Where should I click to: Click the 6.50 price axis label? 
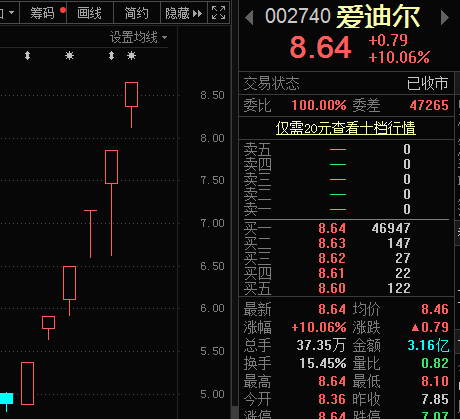[x=212, y=266]
